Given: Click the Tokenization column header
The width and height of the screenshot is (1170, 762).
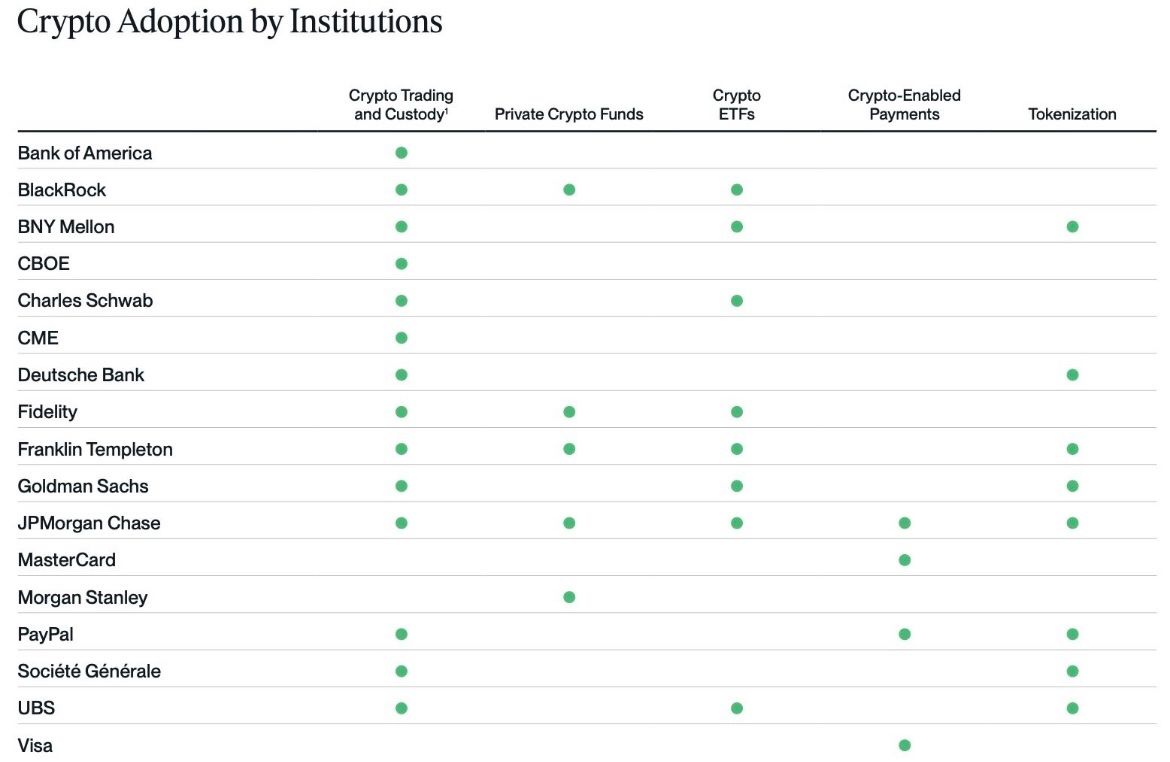Looking at the screenshot, I should pos(1072,114).
